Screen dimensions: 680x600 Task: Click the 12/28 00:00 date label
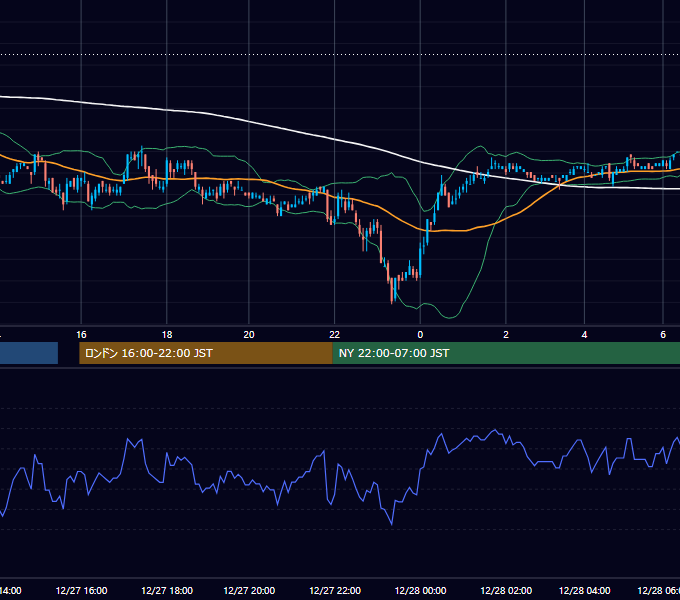pyautogui.click(x=420, y=590)
